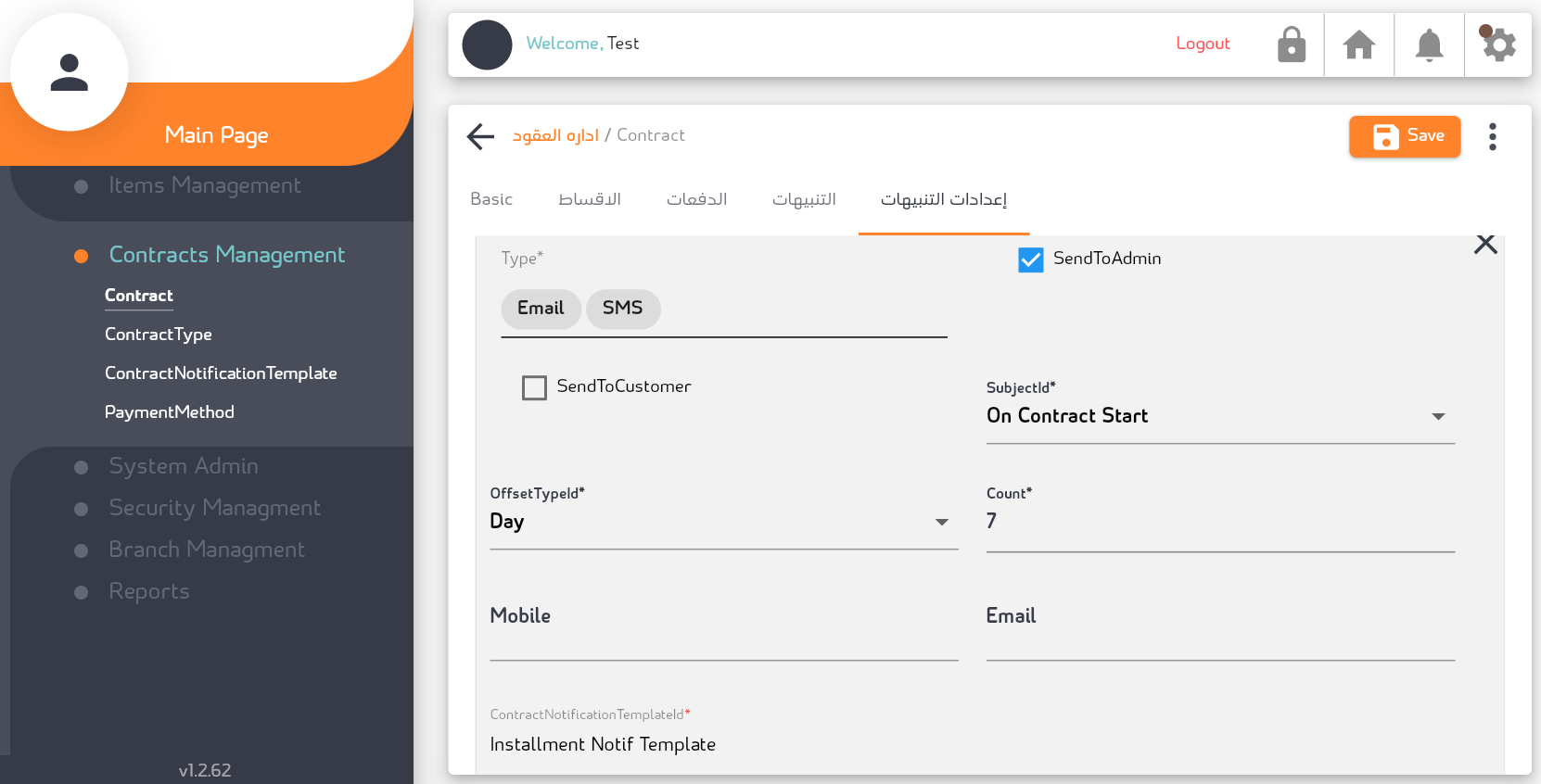This screenshot has height=784, width=1541.
Task: Open settings gear icon
Action: 1498,44
